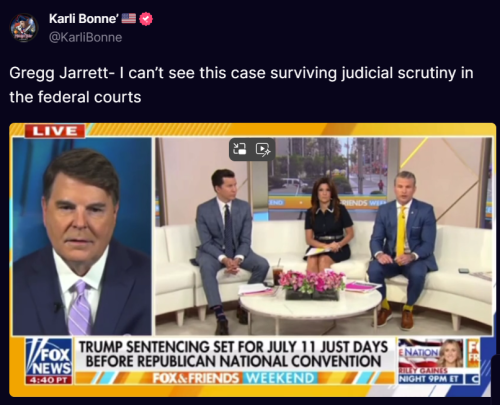
Task: Click the 4:40 PT time stamp
Action: point(49,380)
